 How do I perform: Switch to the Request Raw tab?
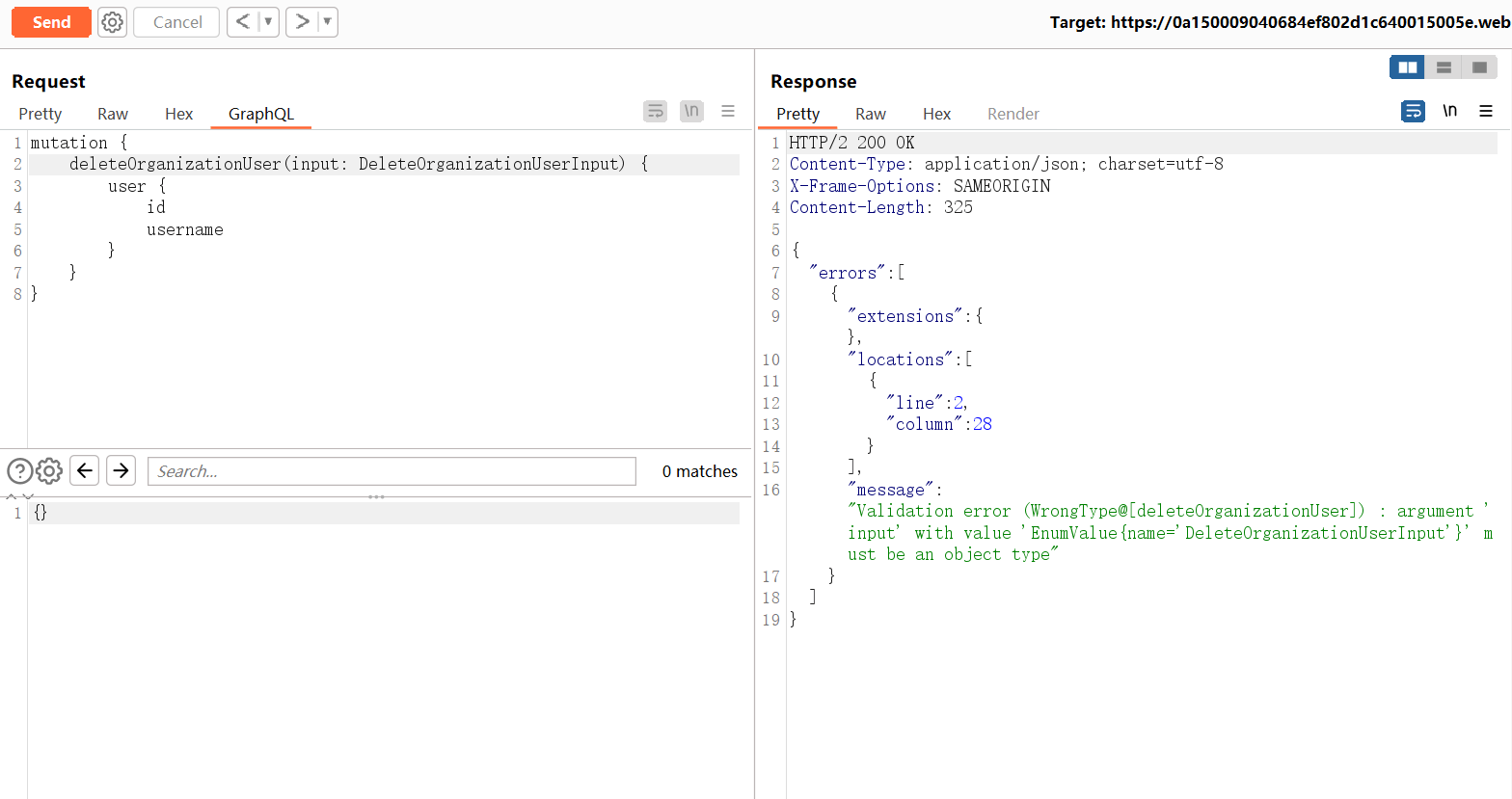[113, 114]
